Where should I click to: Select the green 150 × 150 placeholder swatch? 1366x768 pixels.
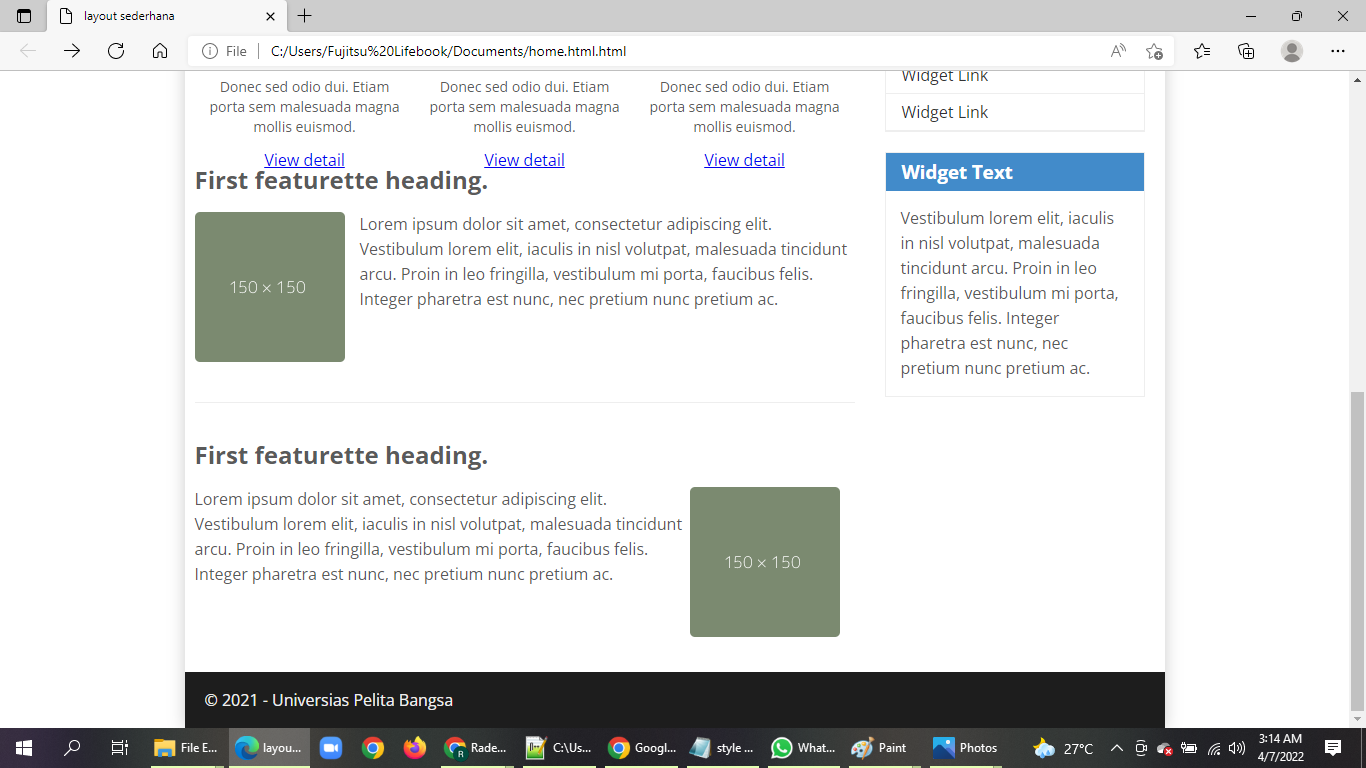tap(270, 287)
